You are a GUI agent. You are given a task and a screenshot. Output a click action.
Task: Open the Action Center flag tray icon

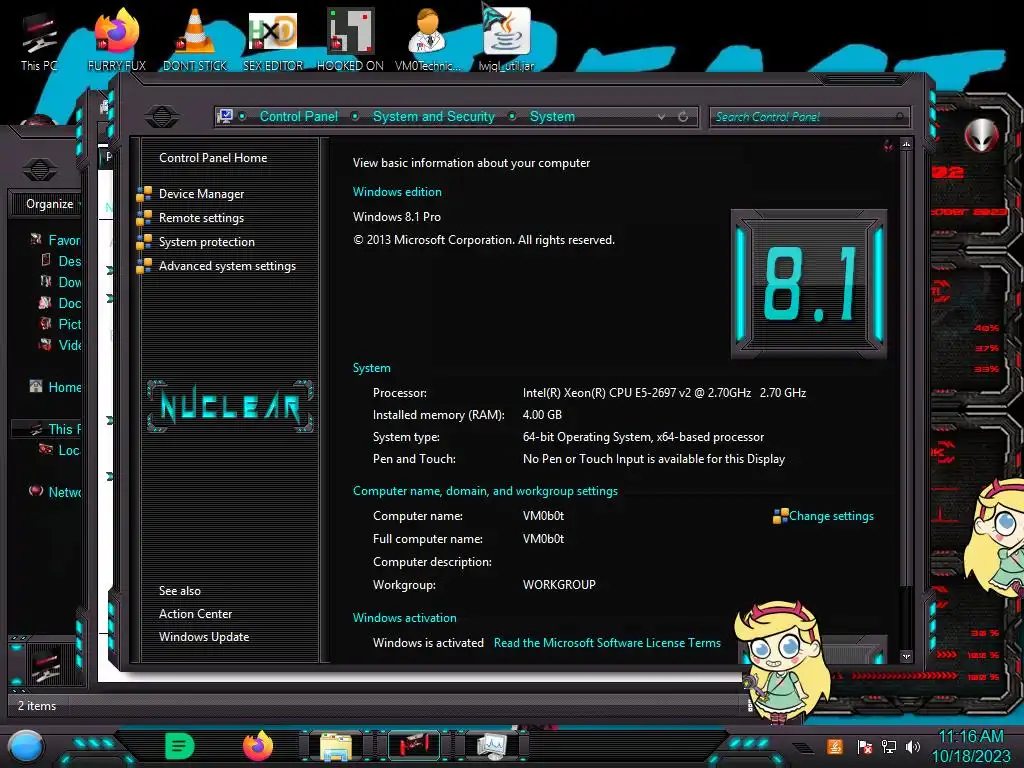[x=865, y=747]
